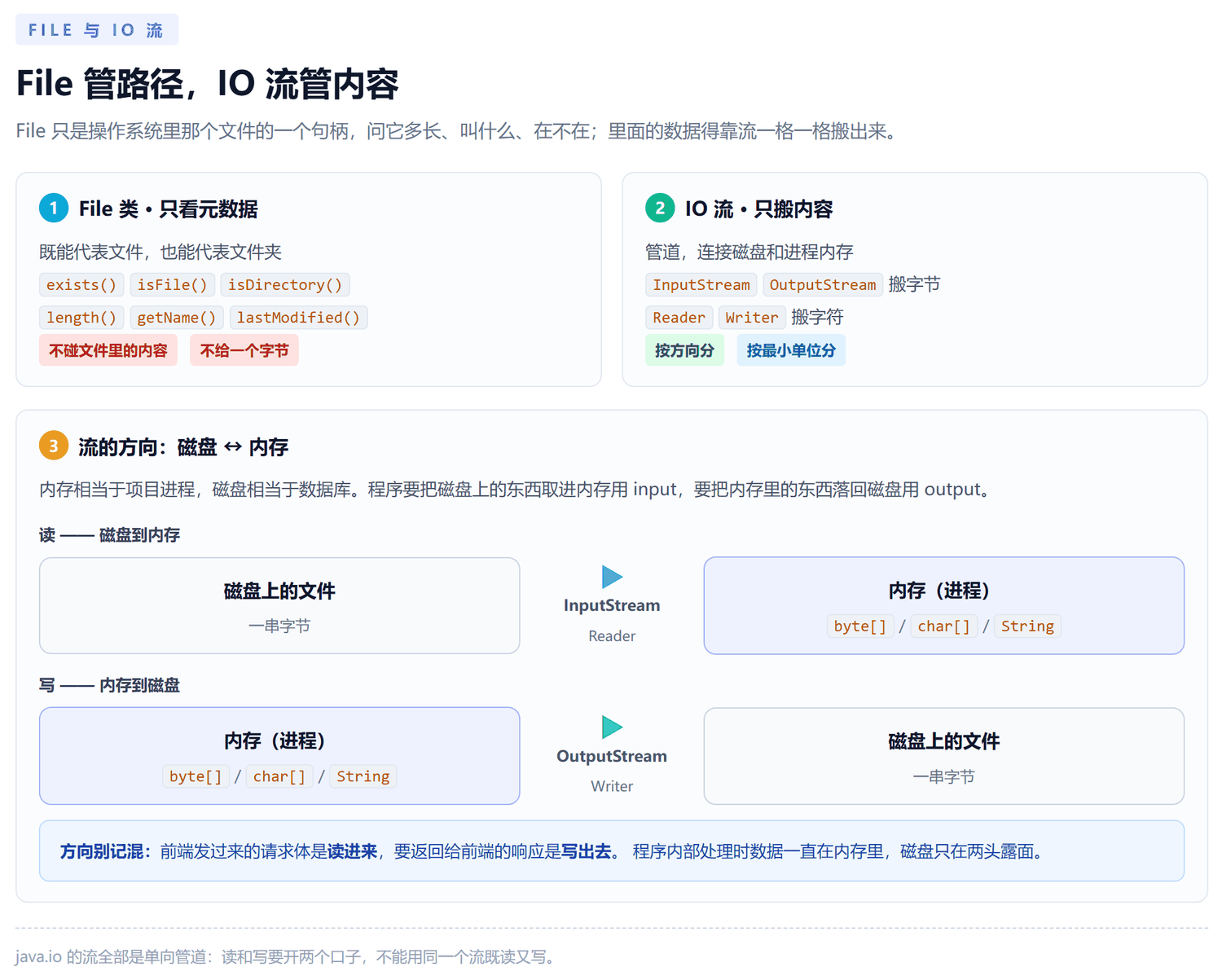Click the blue number 1 badge
1222x980 pixels.
[x=54, y=209]
